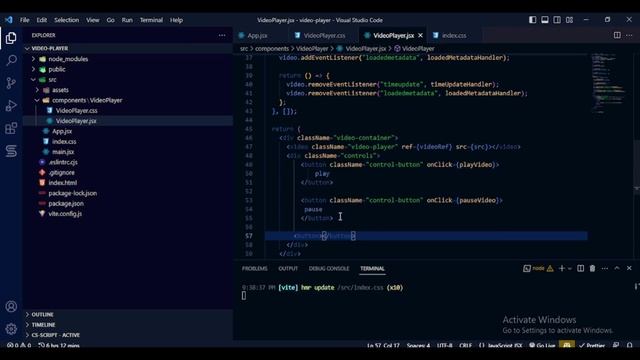Open Explorer panel more actions ellipsis
Image resolution: width=640 pixels, height=360 pixels.
click(222, 36)
